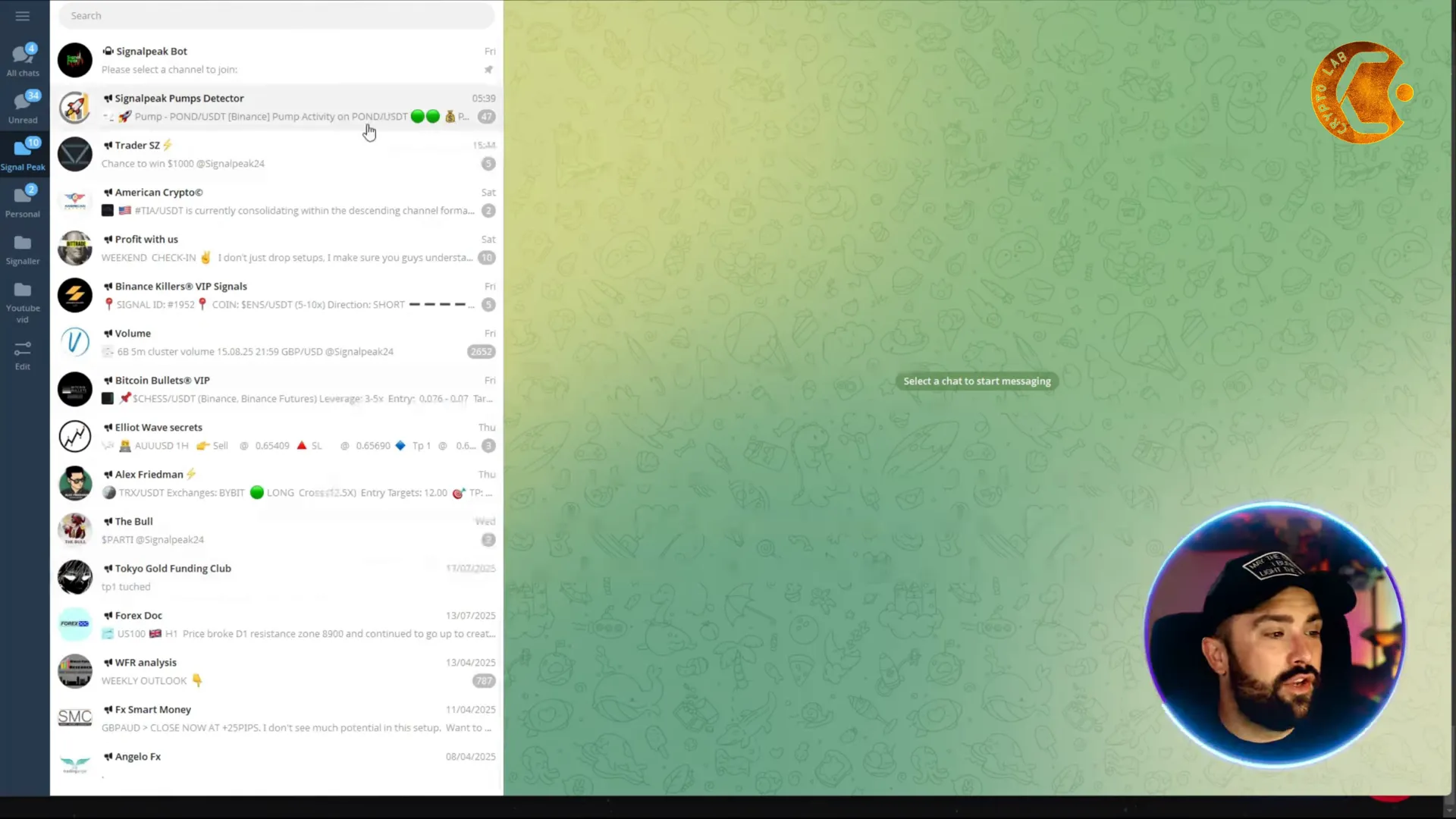Image resolution: width=1456 pixels, height=819 pixels.
Task: Open the Signal Peak folder
Action: (23, 155)
